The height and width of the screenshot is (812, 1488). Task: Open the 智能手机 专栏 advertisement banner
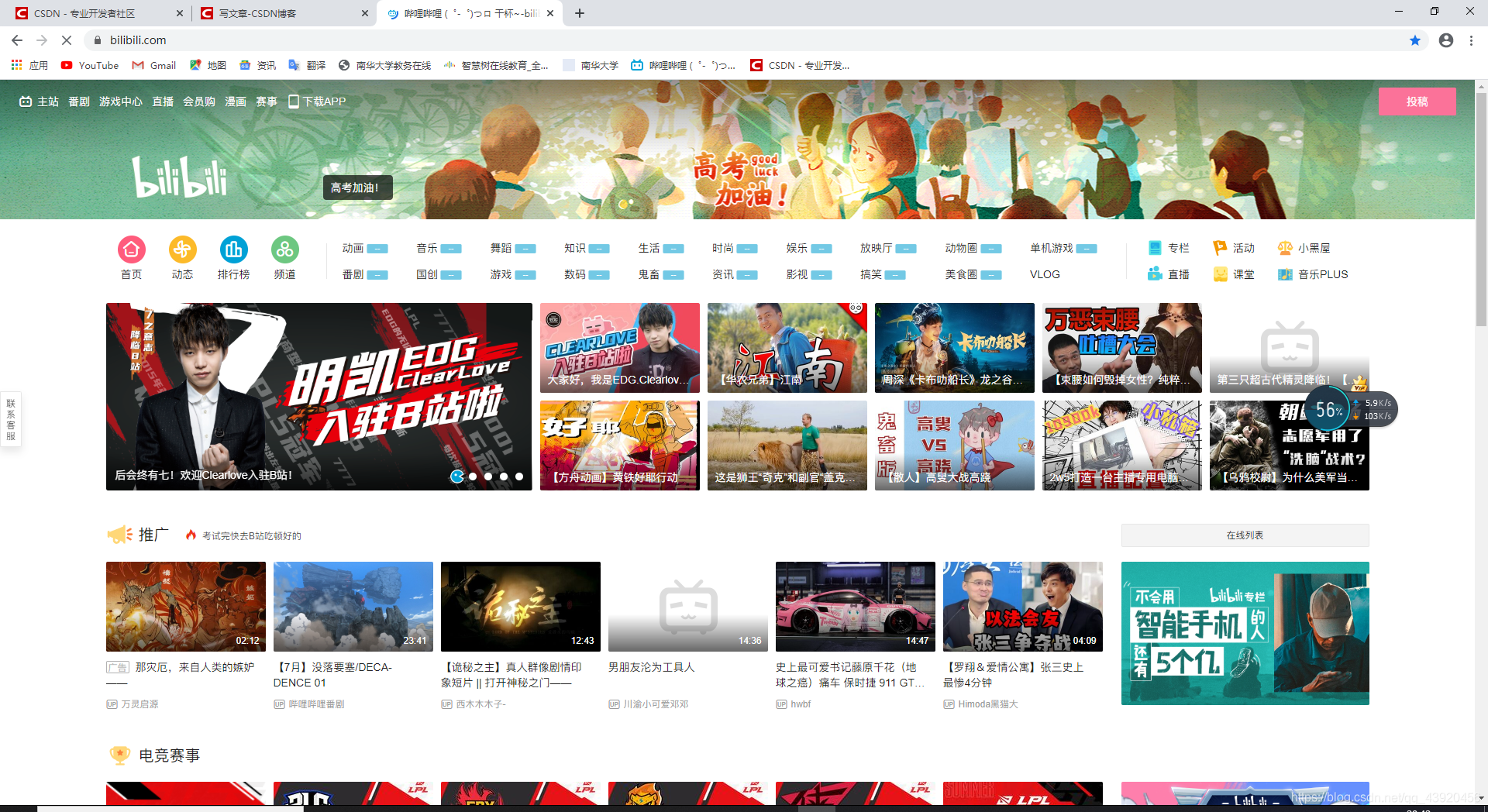pyautogui.click(x=1245, y=633)
